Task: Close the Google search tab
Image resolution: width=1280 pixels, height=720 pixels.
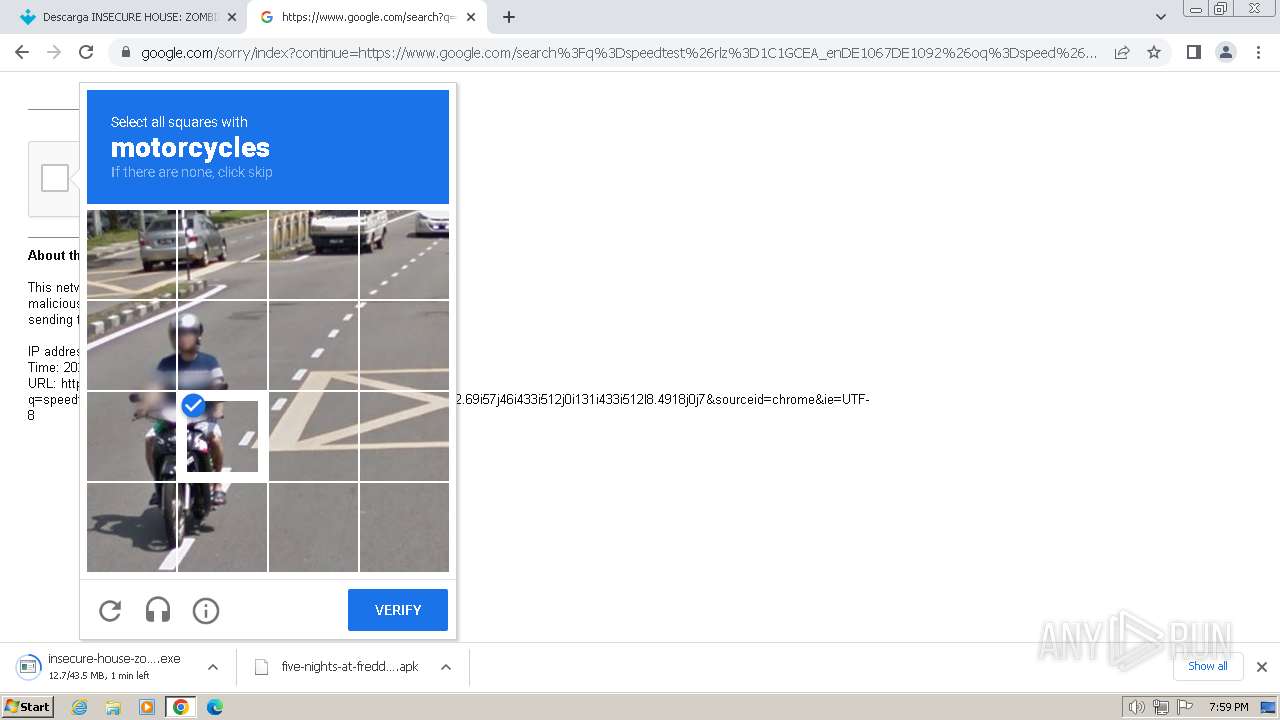Action: point(471,17)
